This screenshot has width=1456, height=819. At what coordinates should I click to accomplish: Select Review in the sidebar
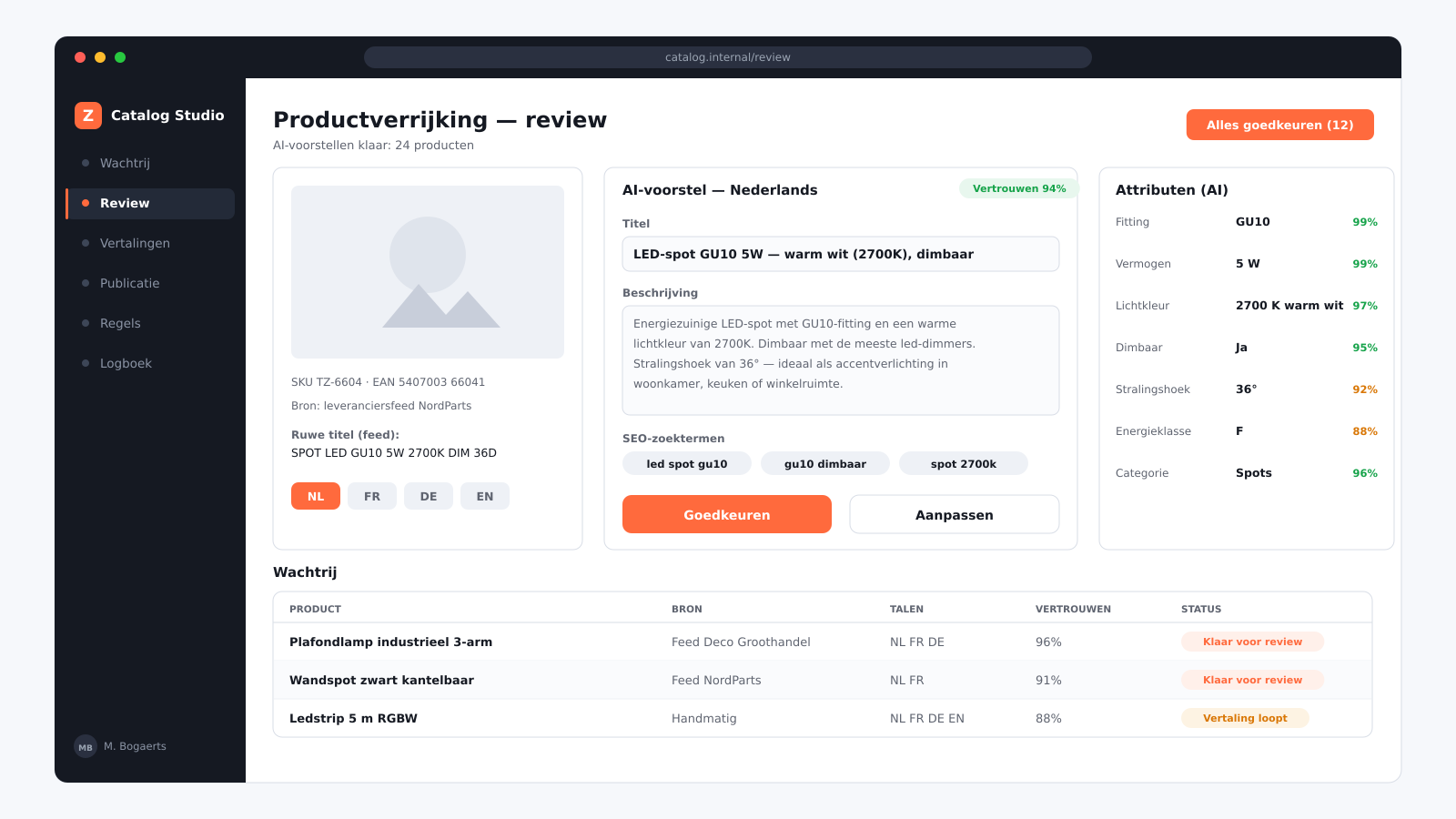click(x=150, y=203)
